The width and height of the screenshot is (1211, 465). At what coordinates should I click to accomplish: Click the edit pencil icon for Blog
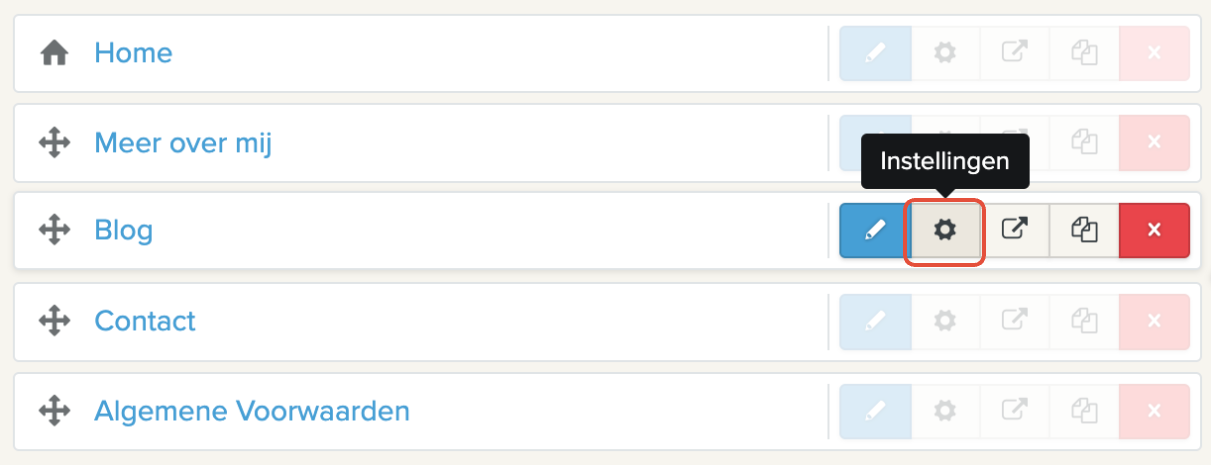[x=875, y=231]
